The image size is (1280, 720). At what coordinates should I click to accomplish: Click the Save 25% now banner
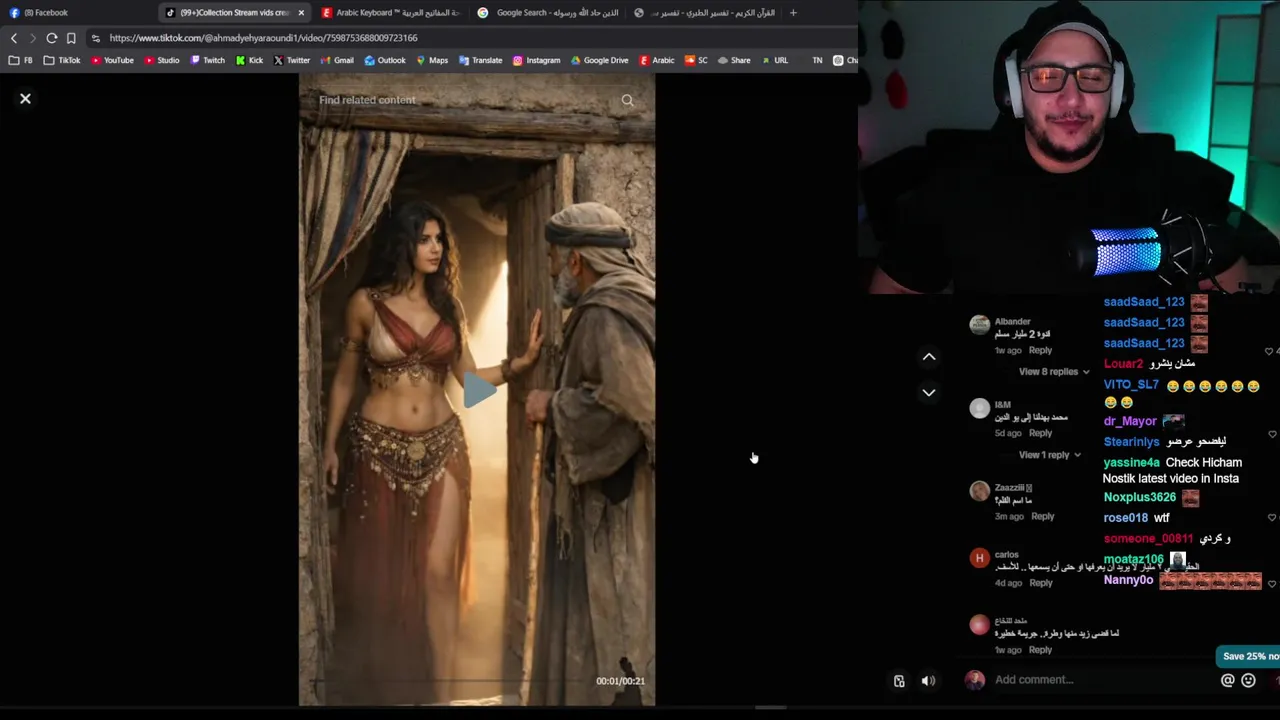1248,657
